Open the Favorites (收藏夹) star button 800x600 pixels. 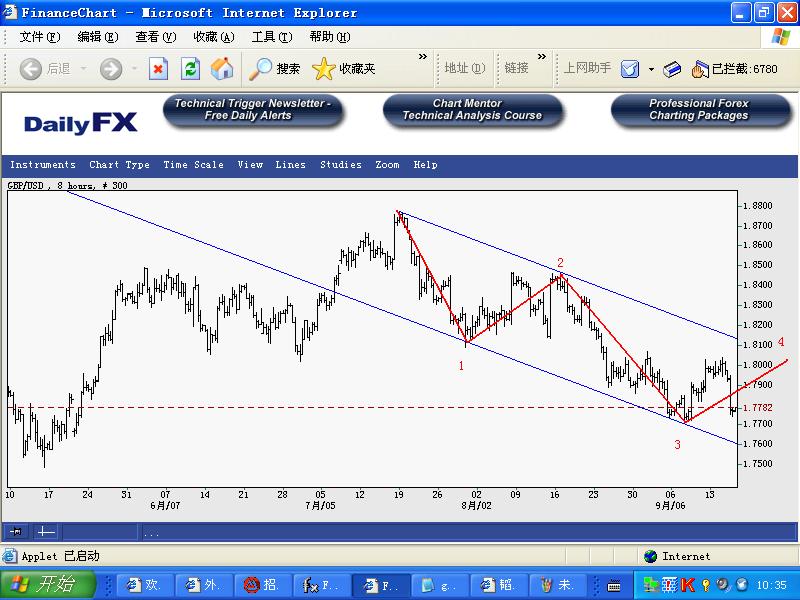344,69
